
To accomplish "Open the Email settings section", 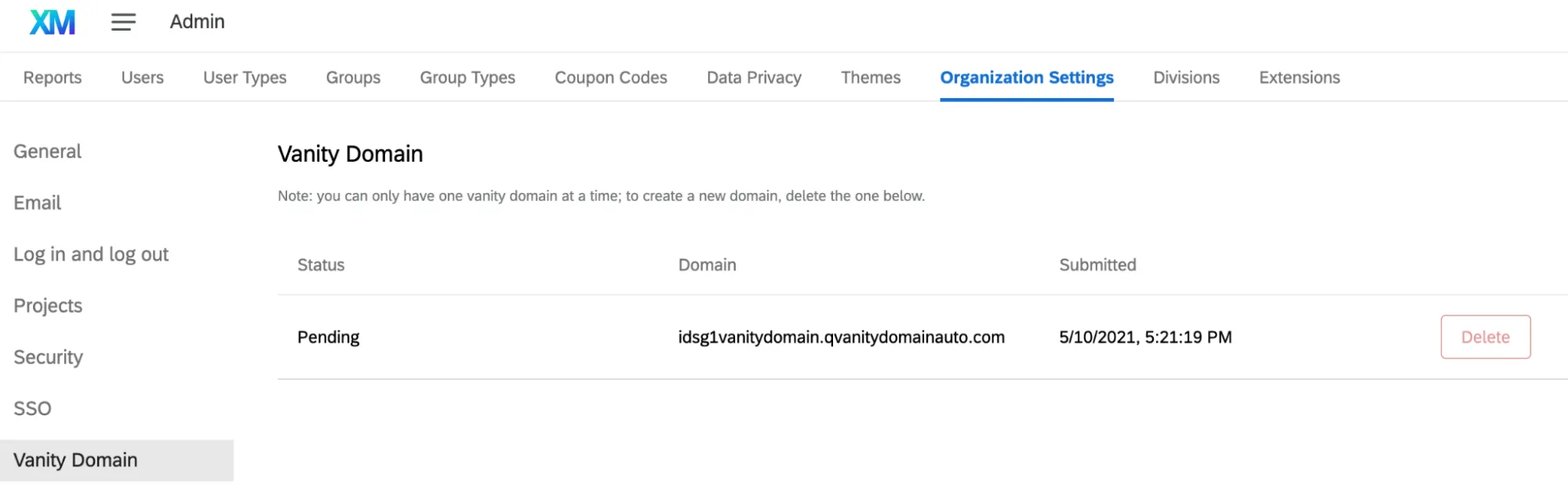I will click(37, 203).
